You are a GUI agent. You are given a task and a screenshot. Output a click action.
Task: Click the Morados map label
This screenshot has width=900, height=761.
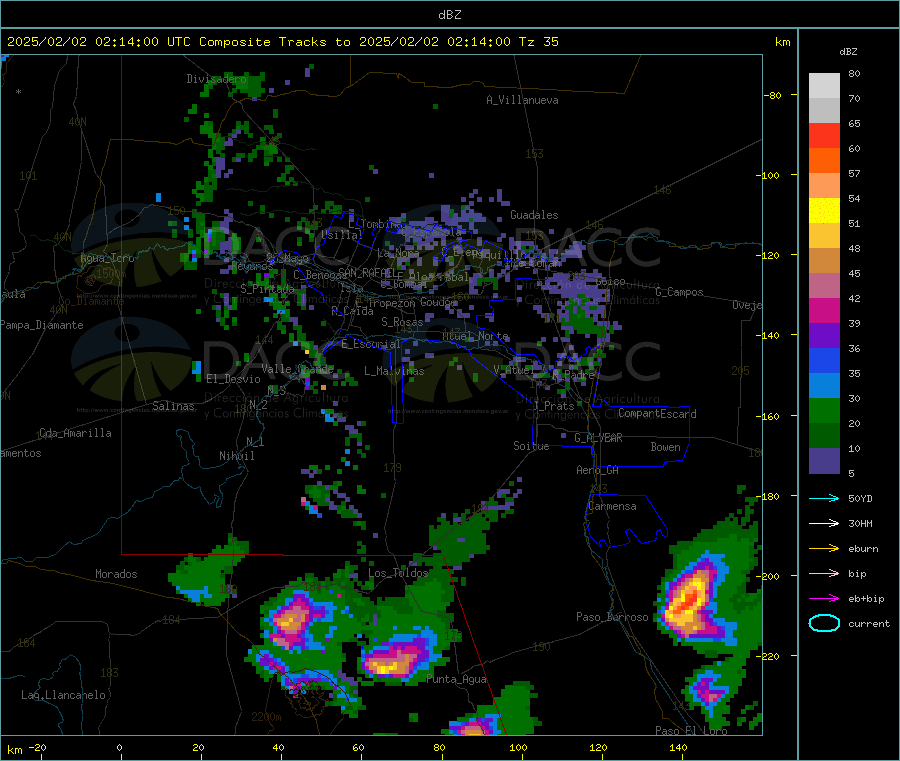[116, 574]
